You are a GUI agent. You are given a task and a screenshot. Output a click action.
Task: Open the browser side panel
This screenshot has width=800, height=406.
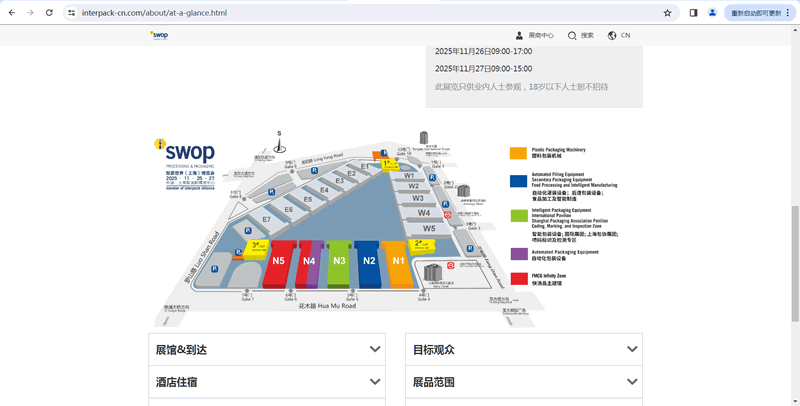pyautogui.click(x=693, y=13)
